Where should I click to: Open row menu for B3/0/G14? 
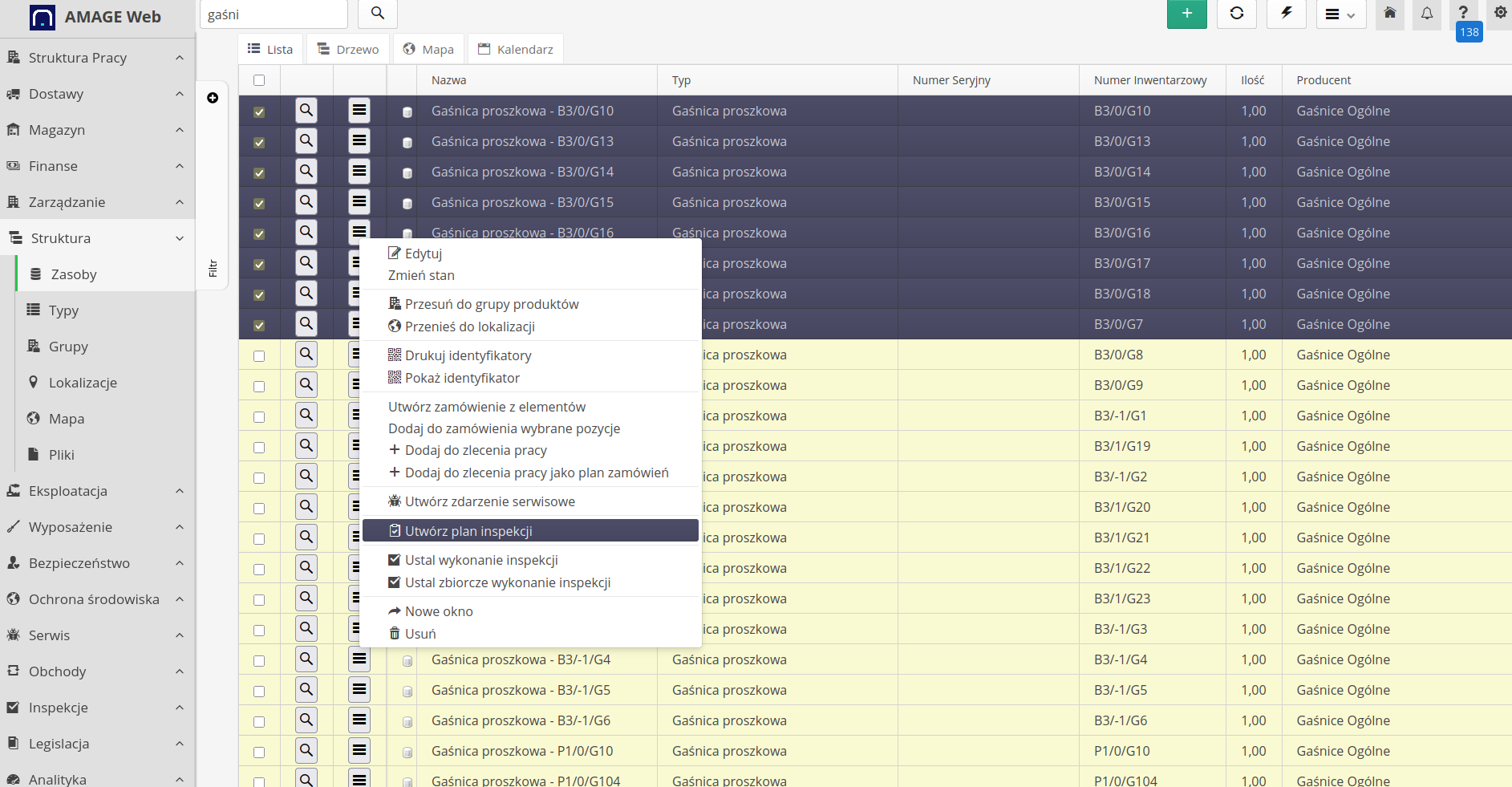[x=359, y=171]
